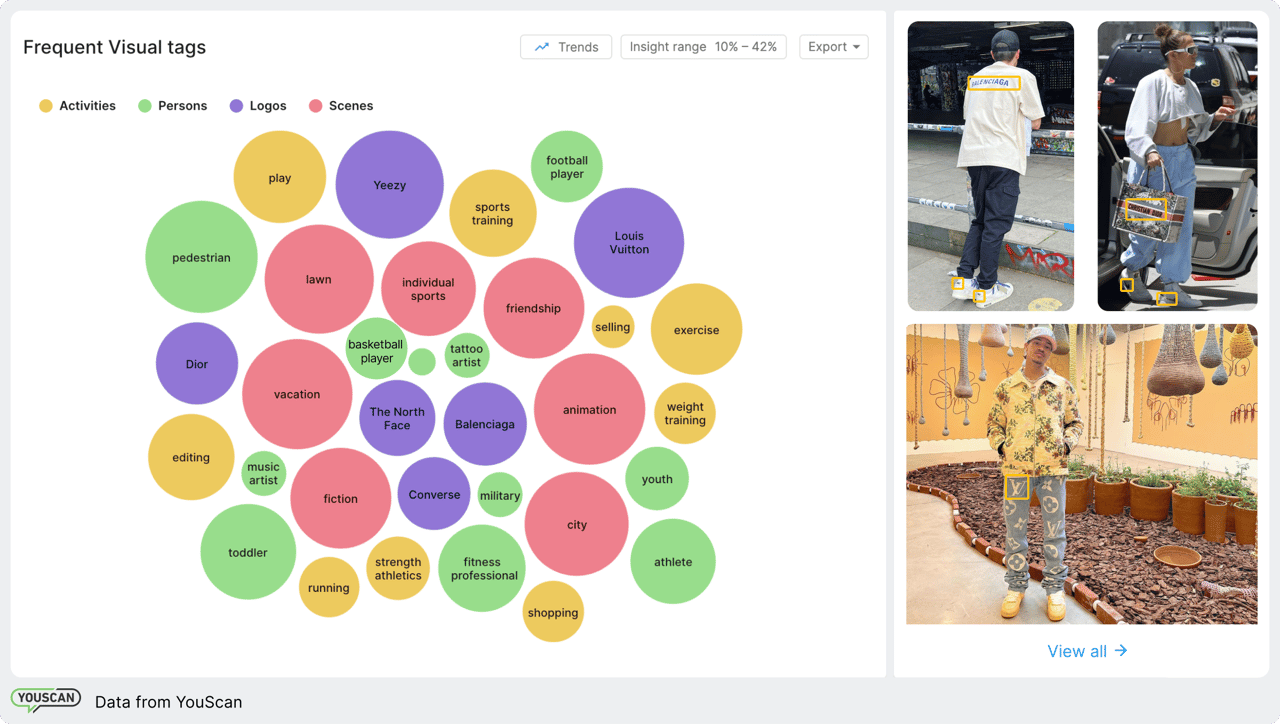The height and width of the screenshot is (724, 1280).
Task: Open the Balenciaga t-shirt photo
Action: pyautogui.click(x=990, y=166)
